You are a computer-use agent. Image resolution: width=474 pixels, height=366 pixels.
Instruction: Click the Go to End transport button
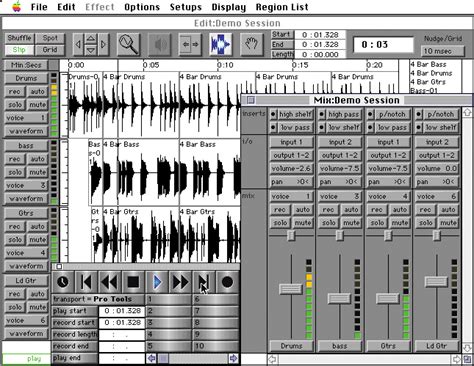click(204, 282)
